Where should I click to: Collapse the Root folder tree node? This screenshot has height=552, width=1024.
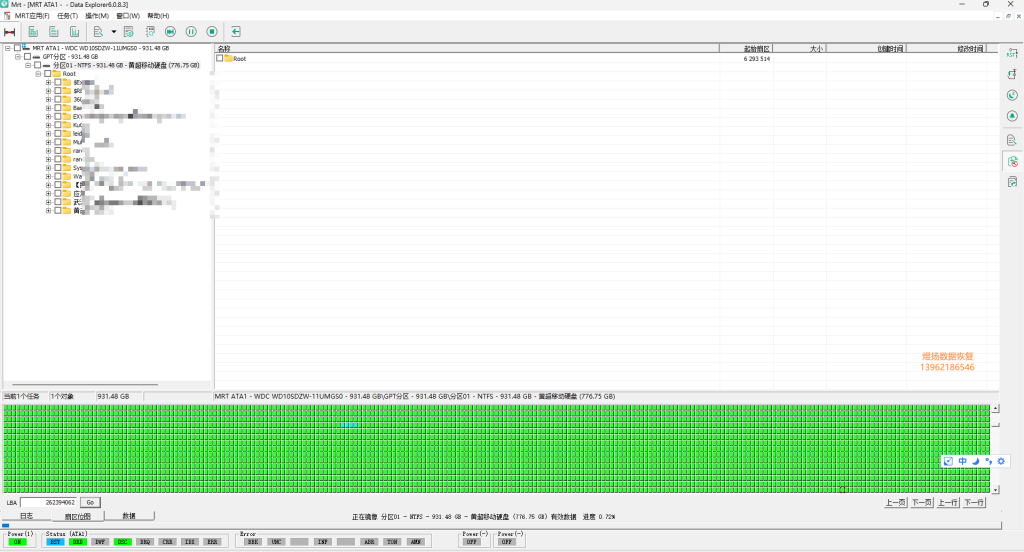click(x=38, y=74)
